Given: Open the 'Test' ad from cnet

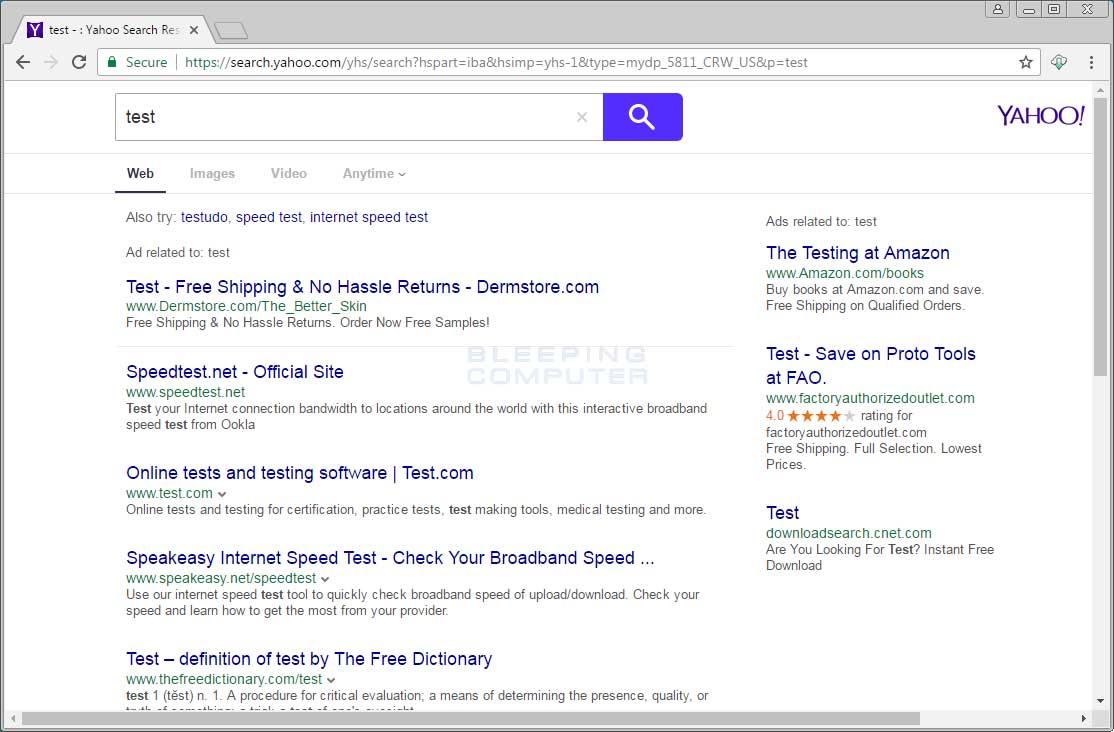Looking at the screenshot, I should tap(782, 513).
